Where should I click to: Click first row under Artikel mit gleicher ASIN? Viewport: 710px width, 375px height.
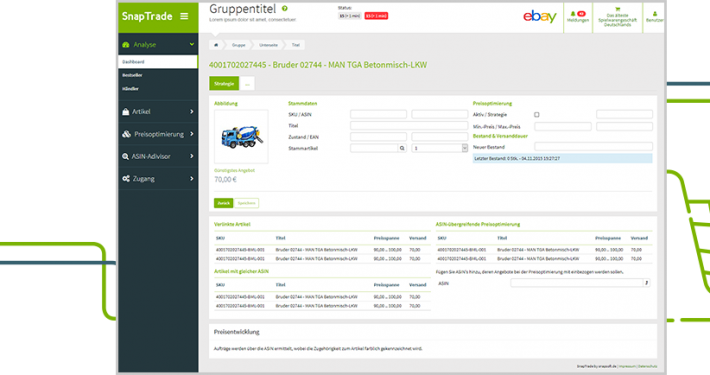coord(322,297)
